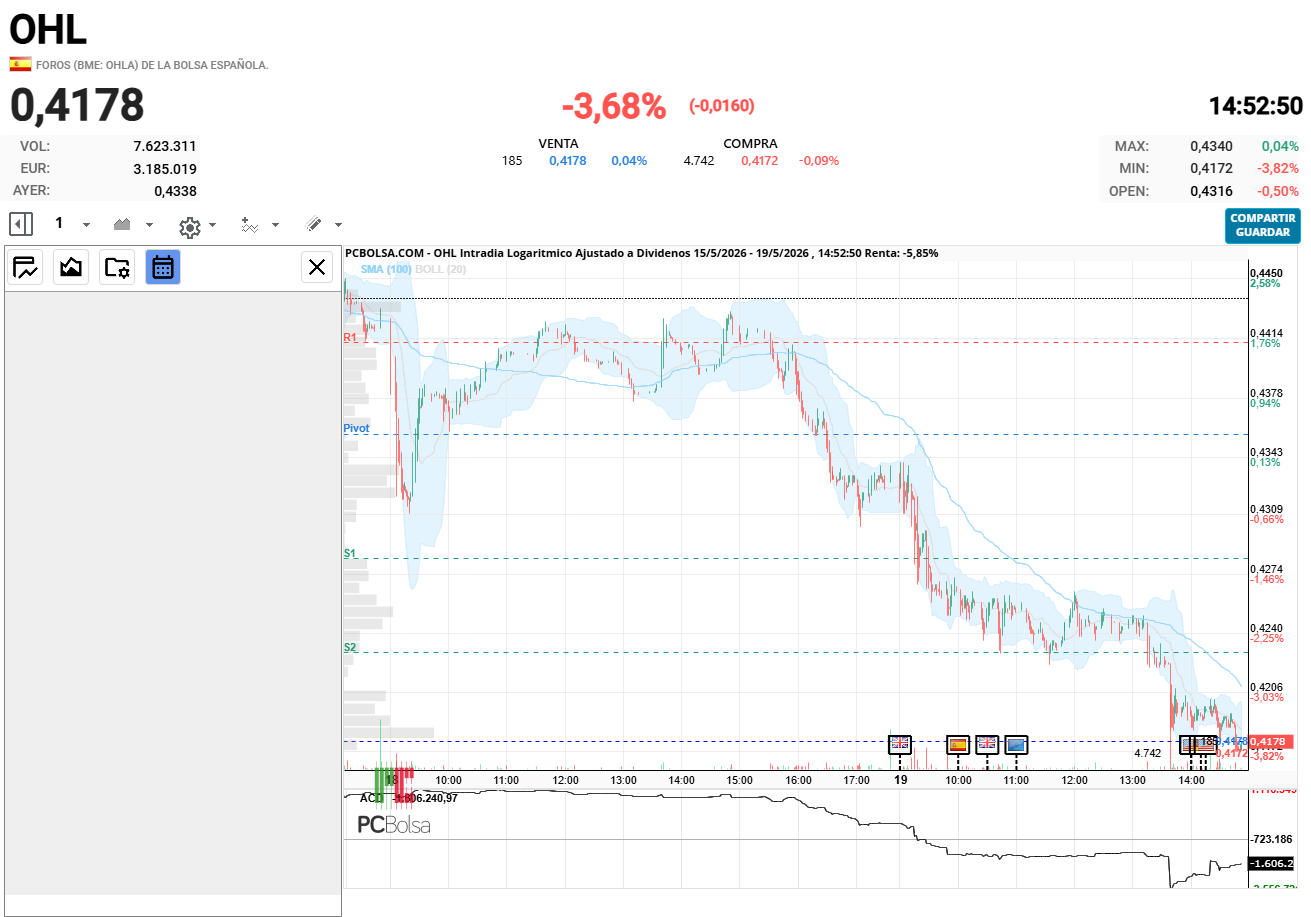1311x917 pixels.
Task: Expand the indicators dropdown arrow
Action: tap(275, 225)
